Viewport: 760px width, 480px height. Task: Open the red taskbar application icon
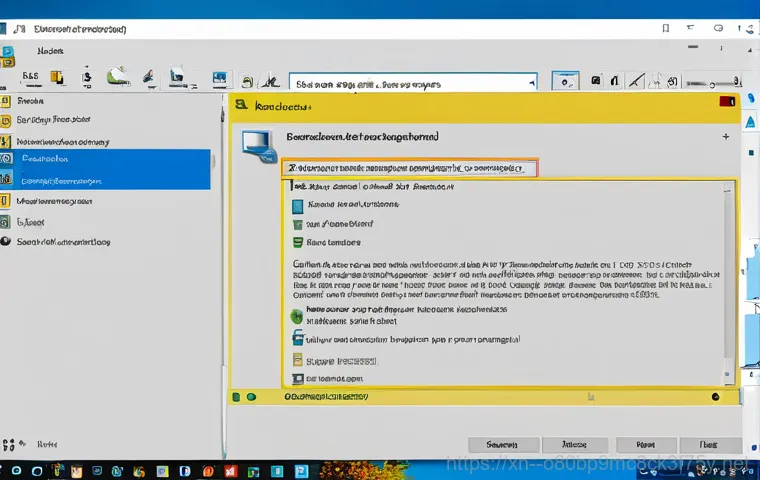point(231,471)
